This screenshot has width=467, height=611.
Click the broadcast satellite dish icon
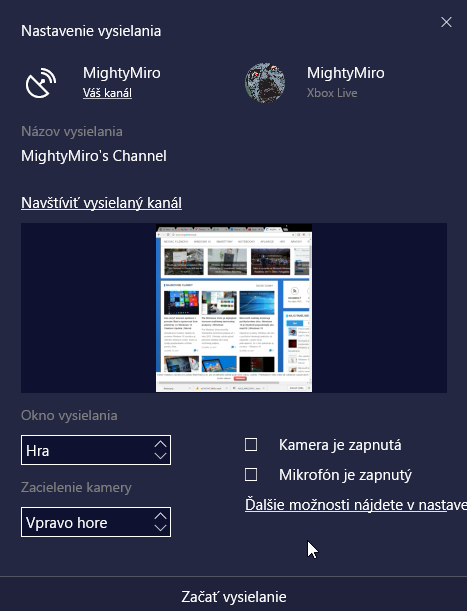click(41, 83)
